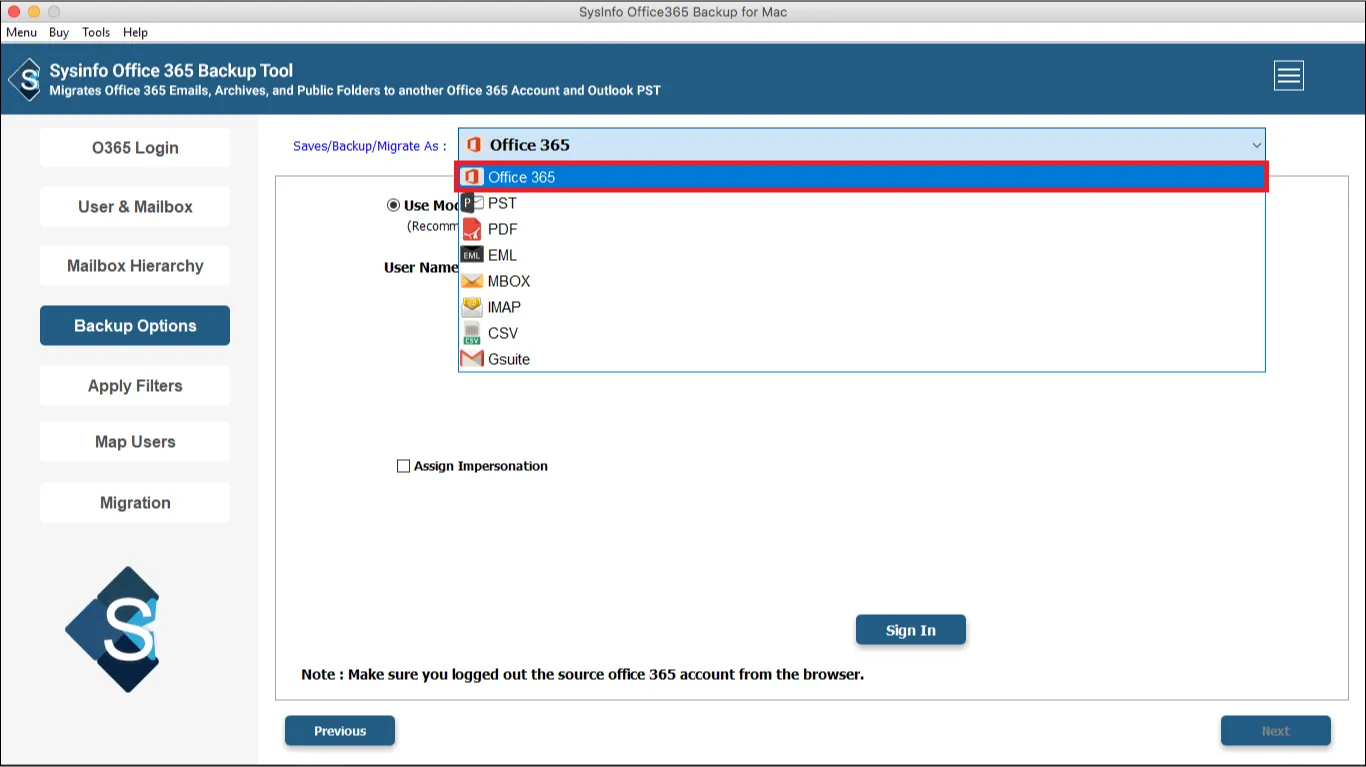The height and width of the screenshot is (767, 1366).
Task: Open the Menu menu
Action: click(x=22, y=32)
